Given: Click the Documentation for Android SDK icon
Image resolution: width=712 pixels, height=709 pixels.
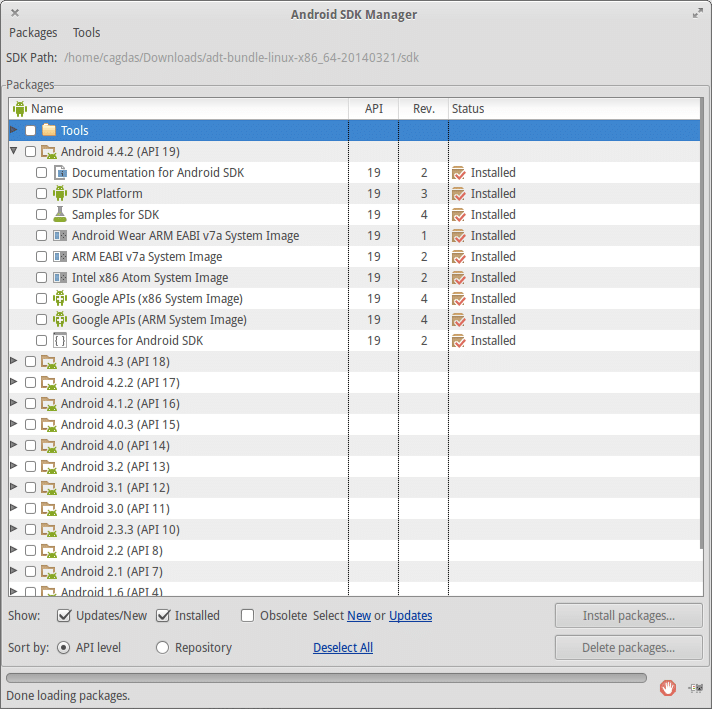Looking at the screenshot, I should [60, 173].
